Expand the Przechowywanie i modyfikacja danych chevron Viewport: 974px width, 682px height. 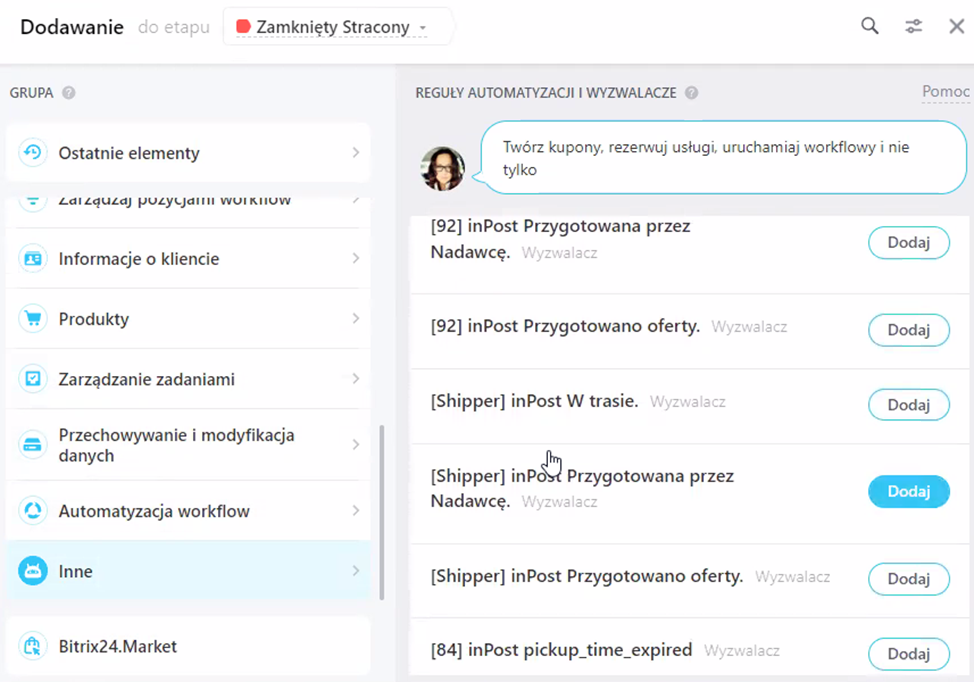click(356, 445)
